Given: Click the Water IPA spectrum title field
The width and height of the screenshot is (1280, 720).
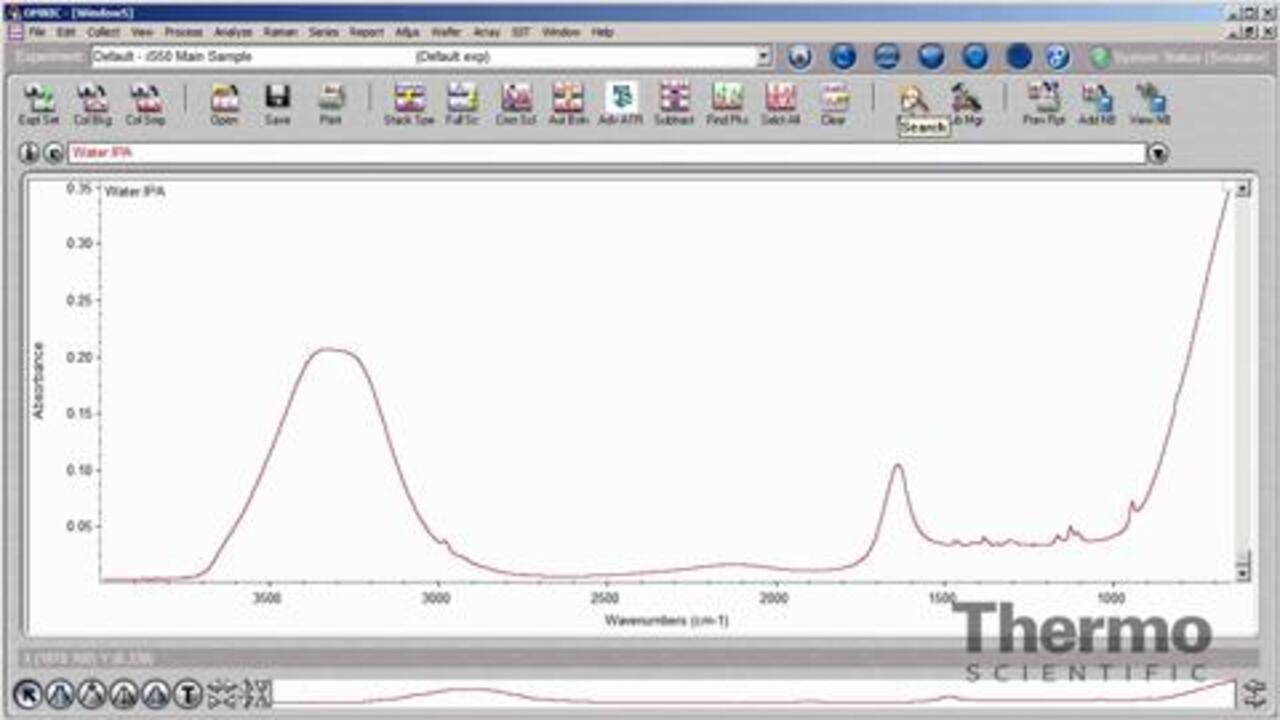Looking at the screenshot, I should click(x=600, y=154).
